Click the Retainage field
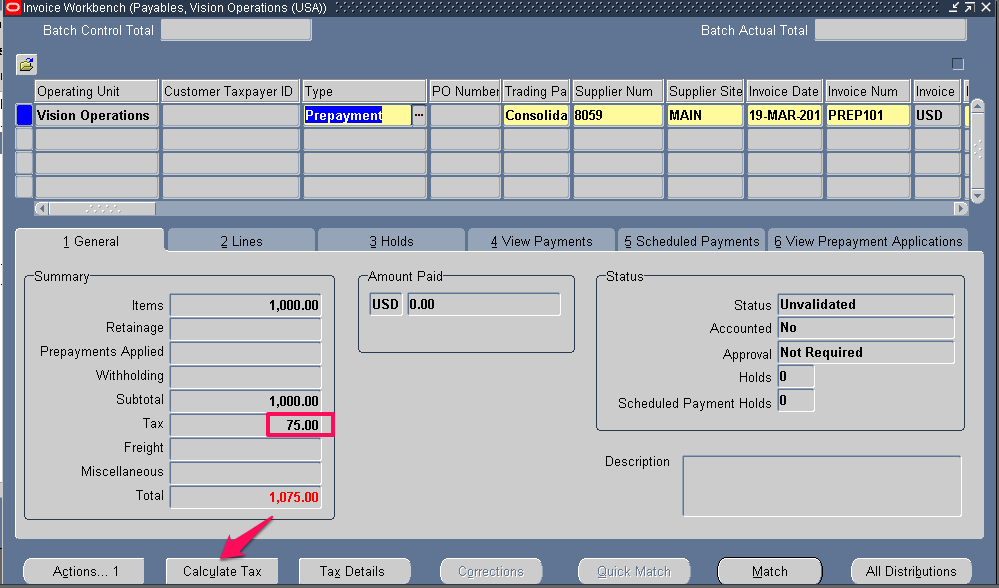 coord(245,329)
